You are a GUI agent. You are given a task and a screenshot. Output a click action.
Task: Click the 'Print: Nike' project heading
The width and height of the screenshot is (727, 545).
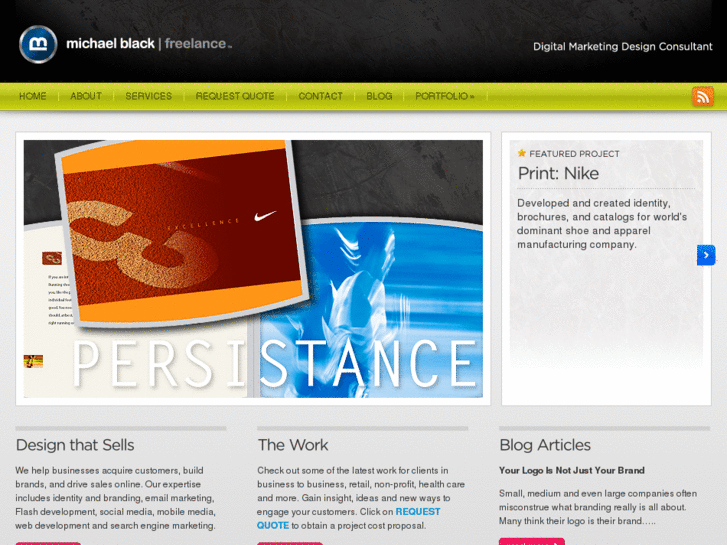click(558, 173)
